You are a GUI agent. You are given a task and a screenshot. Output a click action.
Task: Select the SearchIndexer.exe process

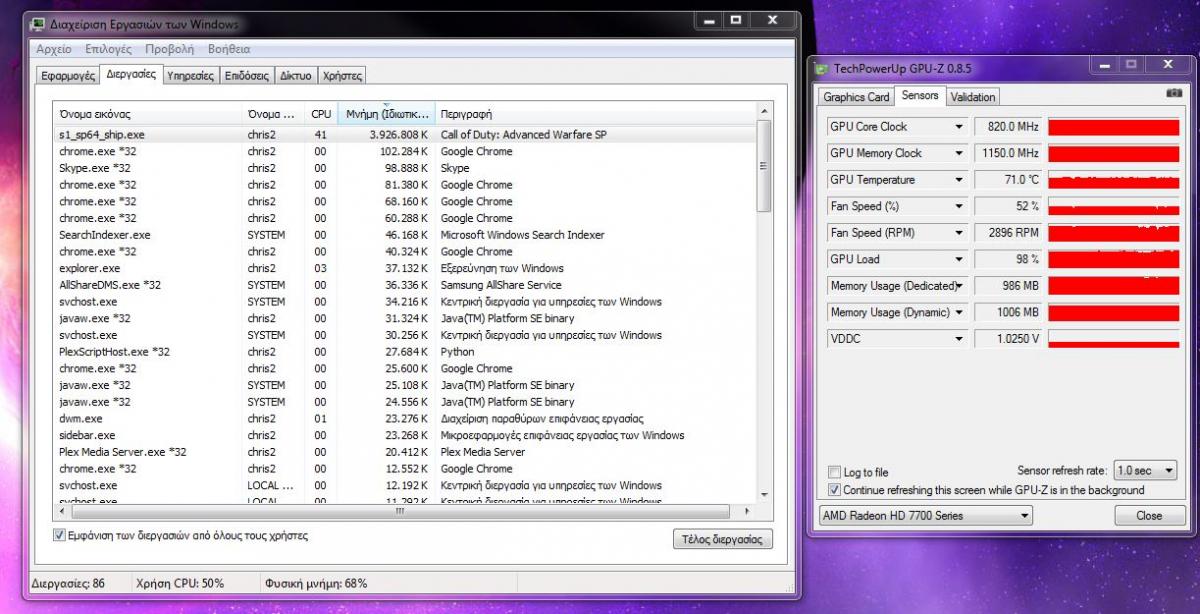(405, 235)
